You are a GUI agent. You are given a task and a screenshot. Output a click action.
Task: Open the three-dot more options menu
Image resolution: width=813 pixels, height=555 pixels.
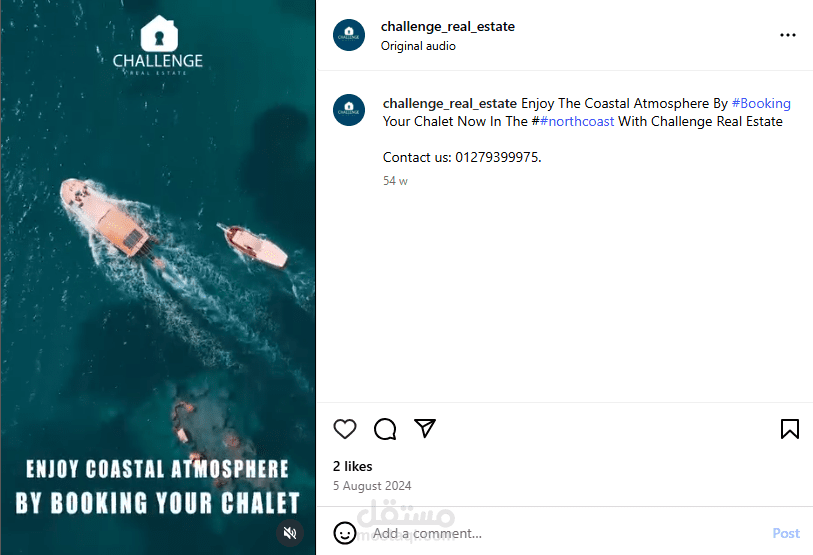(x=788, y=35)
